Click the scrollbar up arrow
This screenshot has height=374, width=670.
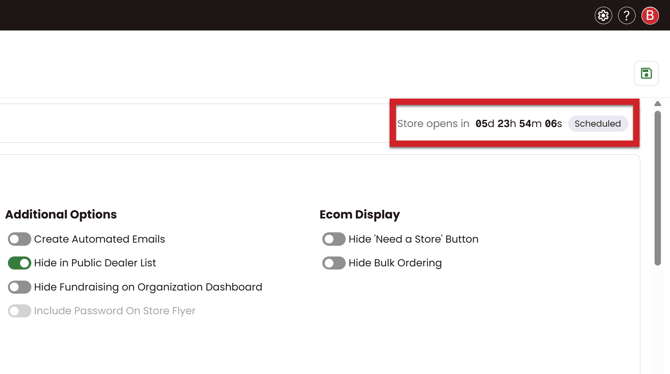pos(658,103)
